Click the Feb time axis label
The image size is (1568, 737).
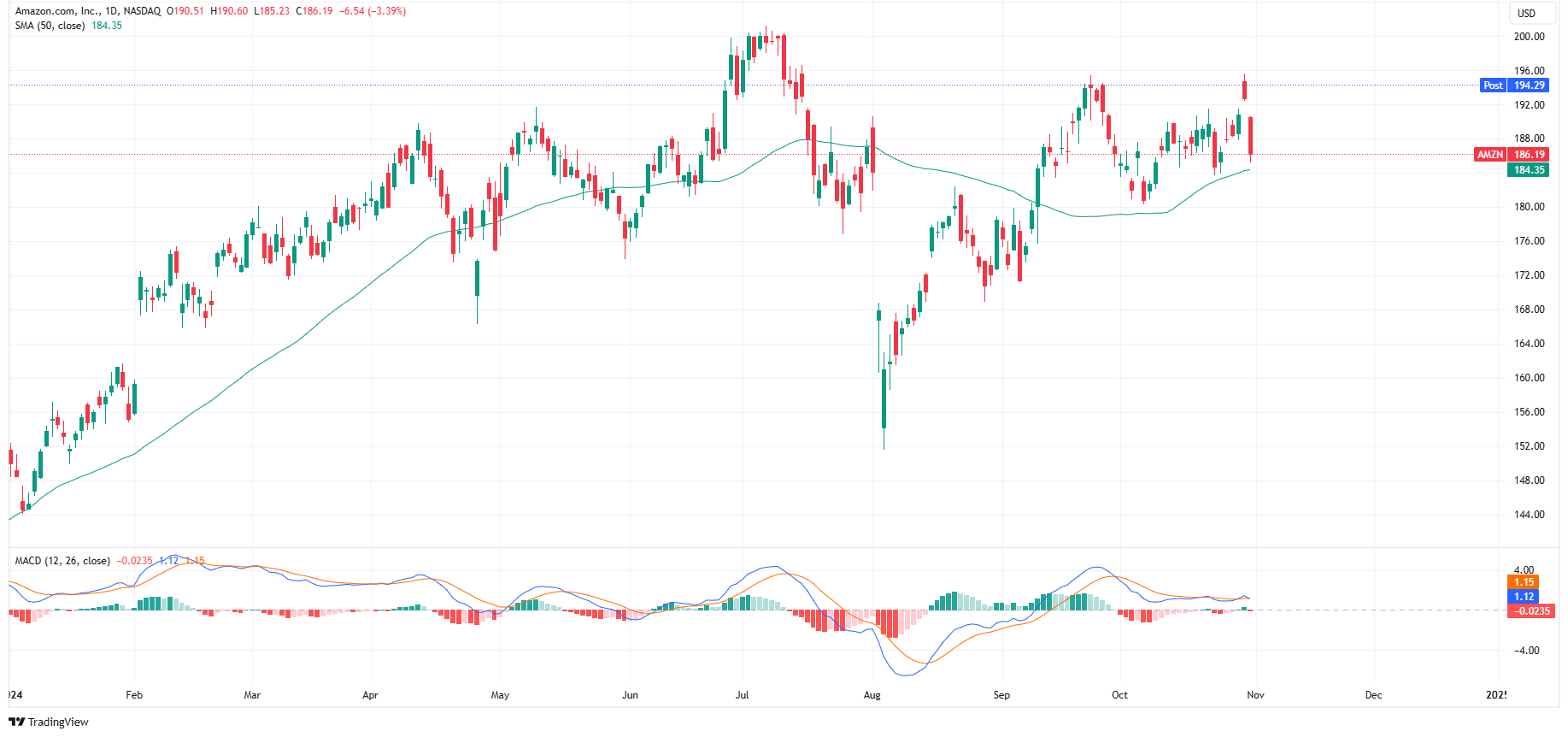point(134,695)
